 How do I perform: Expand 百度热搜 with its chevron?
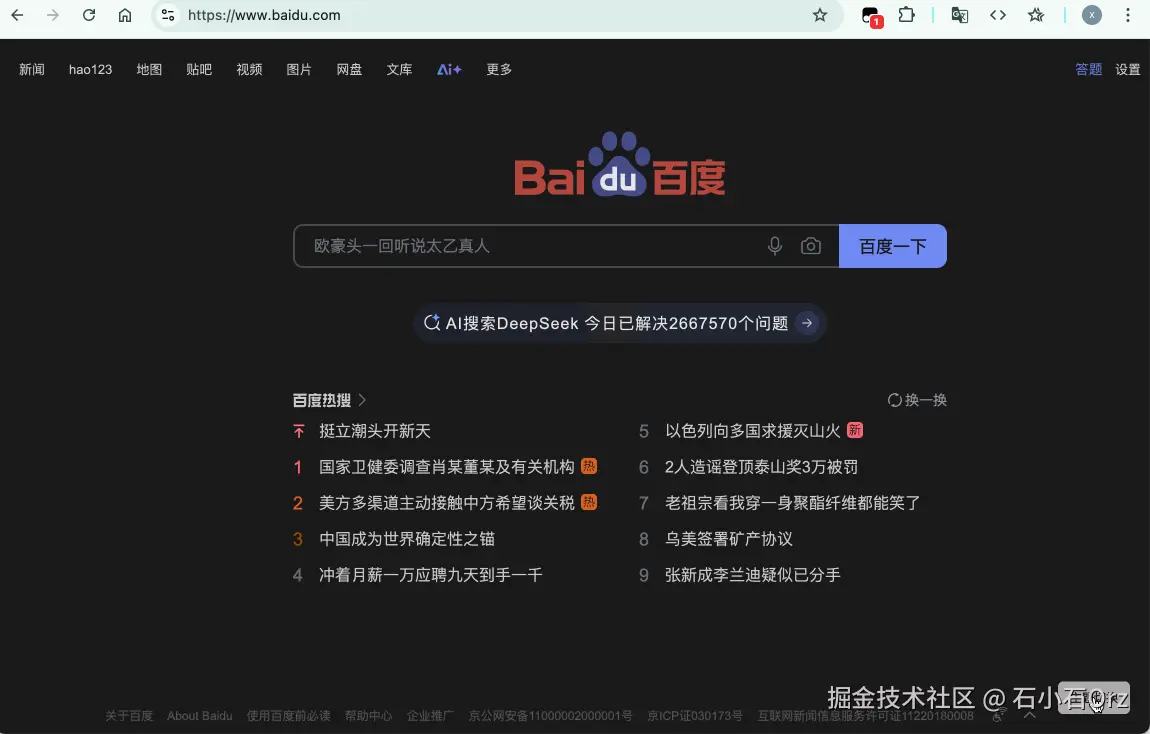tap(362, 400)
